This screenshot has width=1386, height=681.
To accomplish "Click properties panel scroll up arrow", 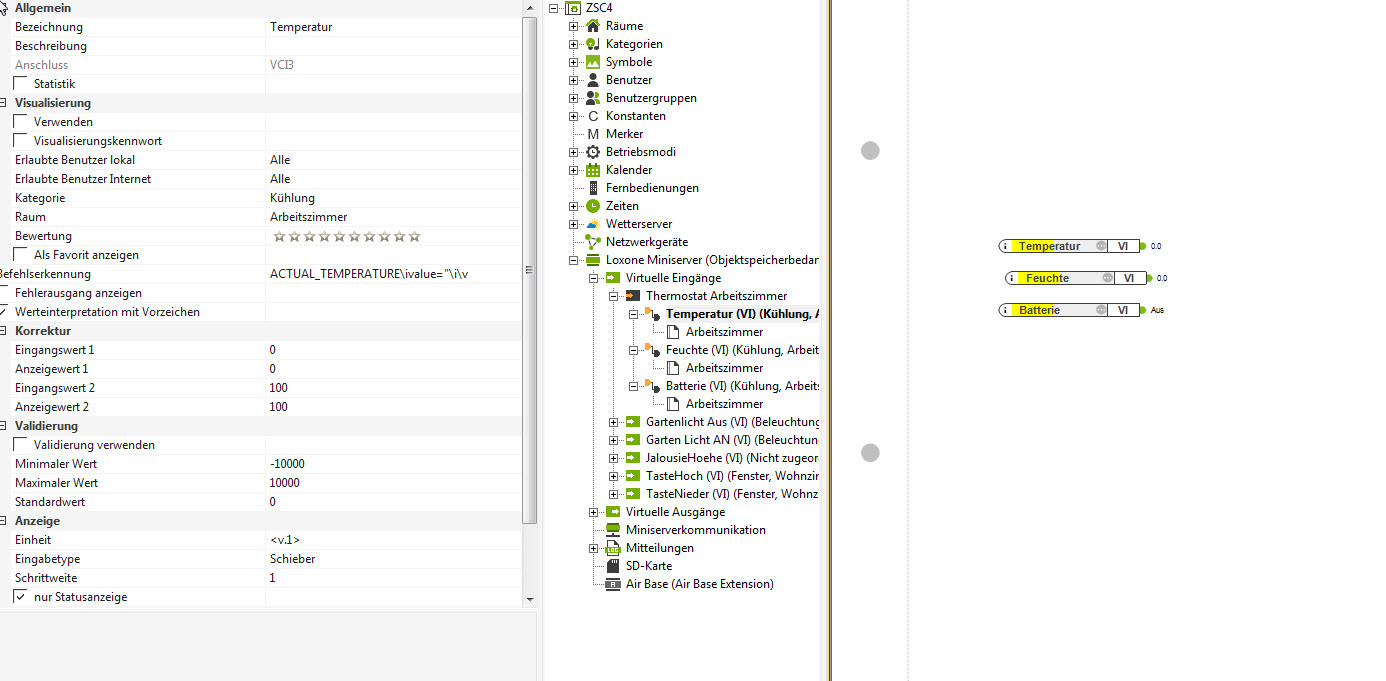I will click(x=530, y=8).
